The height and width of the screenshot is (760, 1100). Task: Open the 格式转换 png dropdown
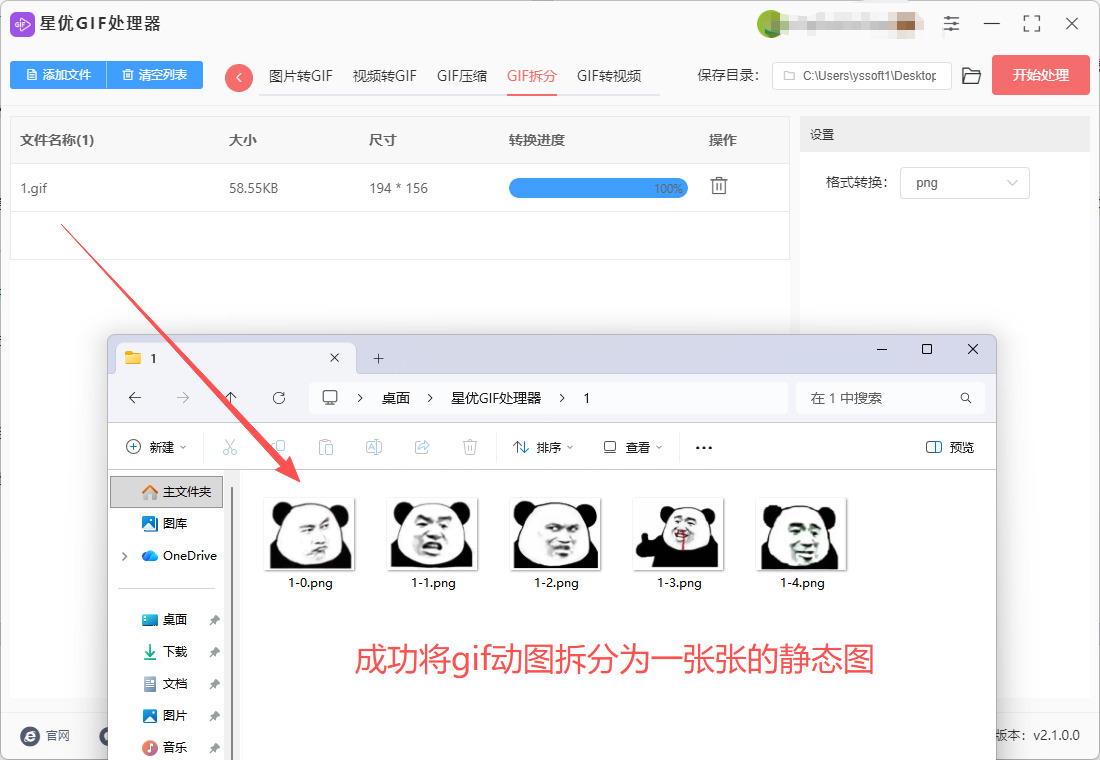[965, 183]
